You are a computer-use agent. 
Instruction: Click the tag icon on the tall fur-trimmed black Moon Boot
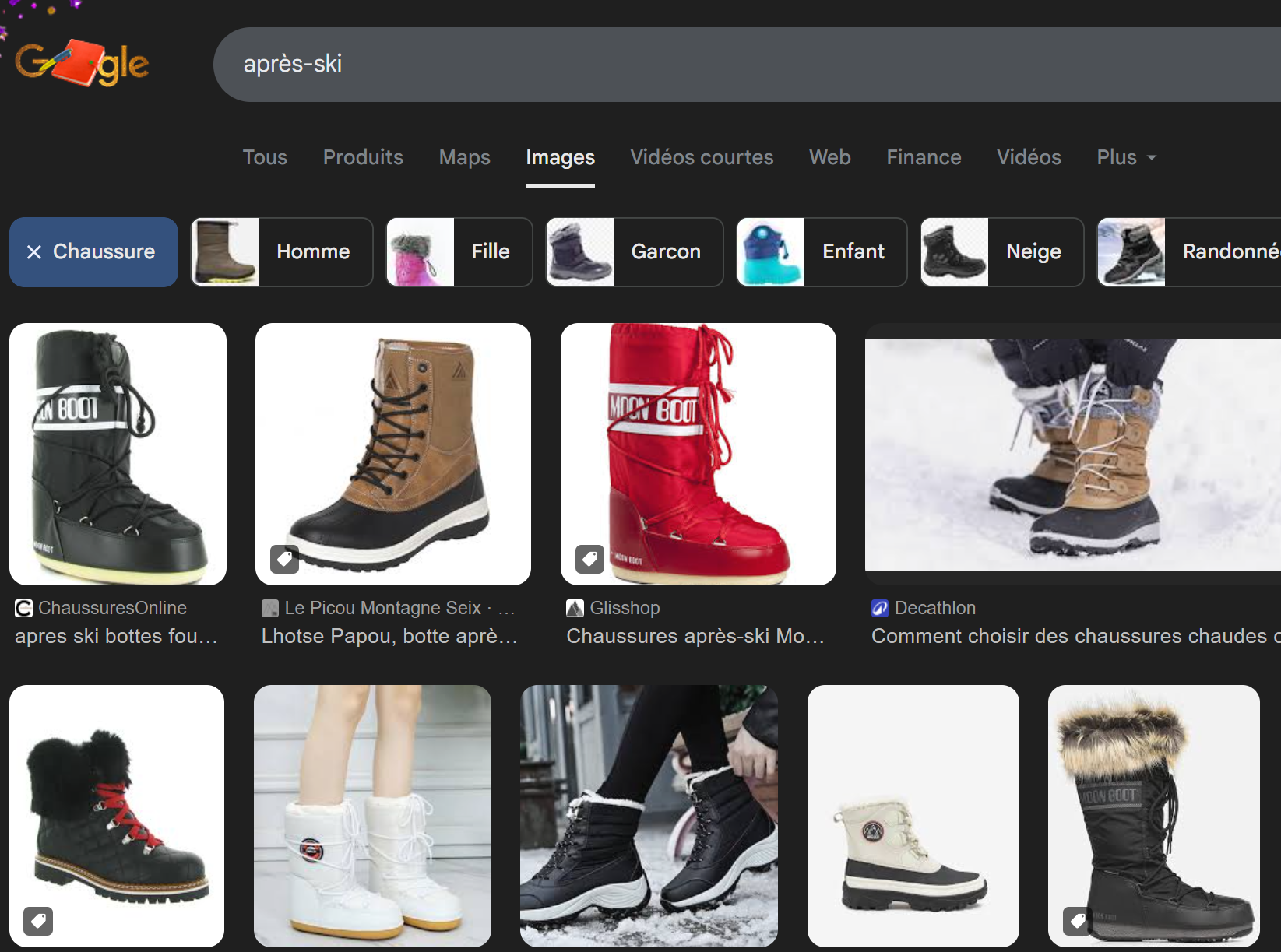point(1077,921)
